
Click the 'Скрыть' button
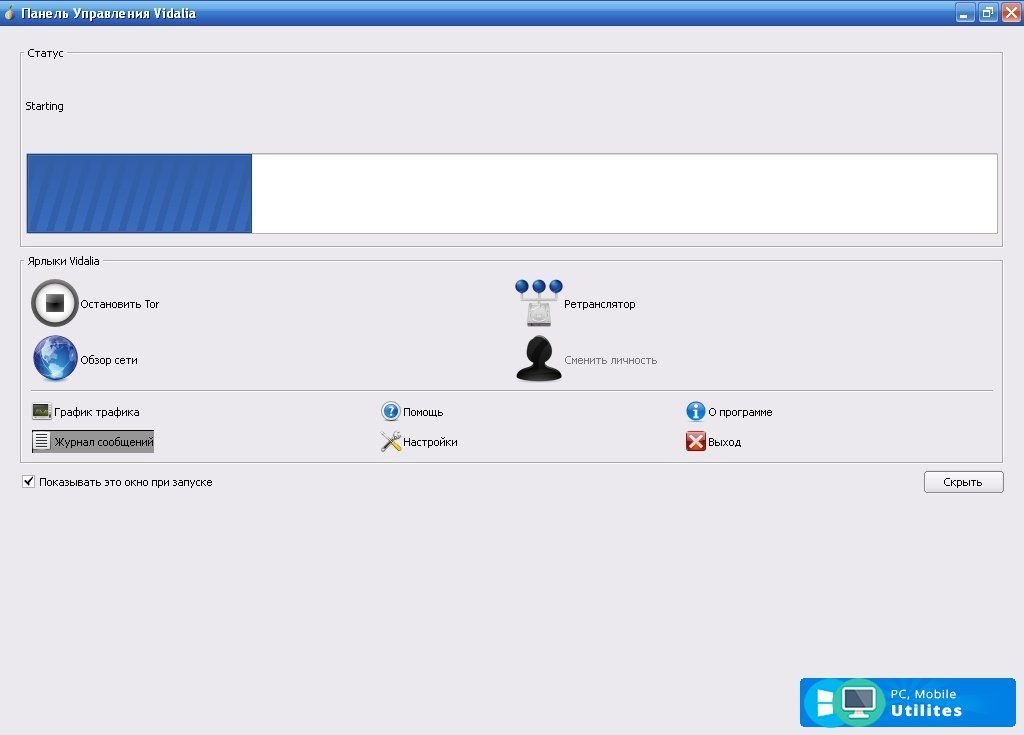(963, 482)
